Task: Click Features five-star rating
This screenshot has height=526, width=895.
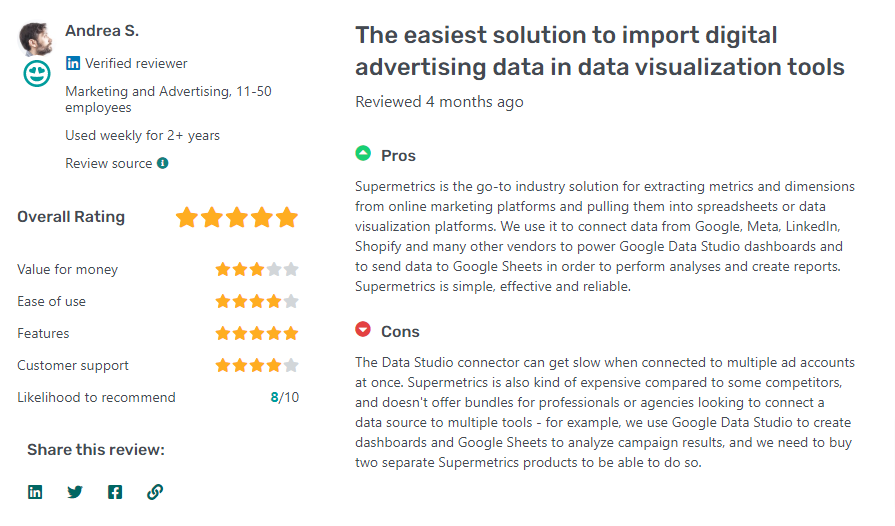Action: [257, 333]
